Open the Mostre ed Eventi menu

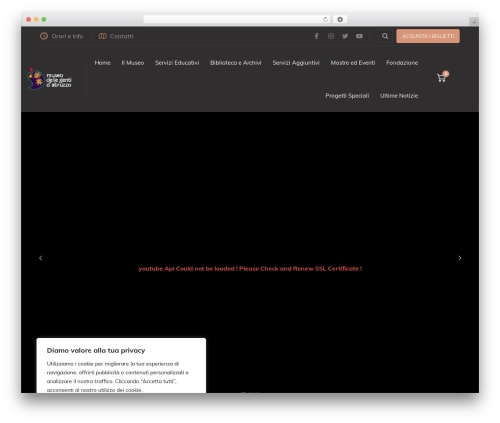[353, 63]
